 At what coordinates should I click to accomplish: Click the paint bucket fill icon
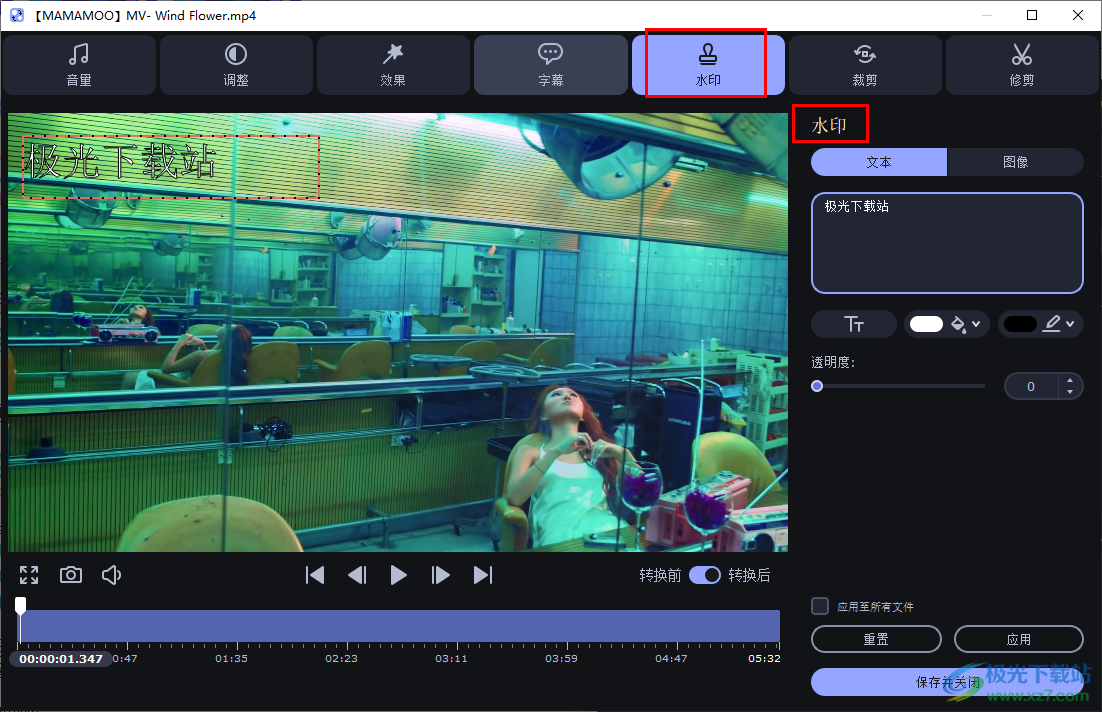[x=958, y=324]
